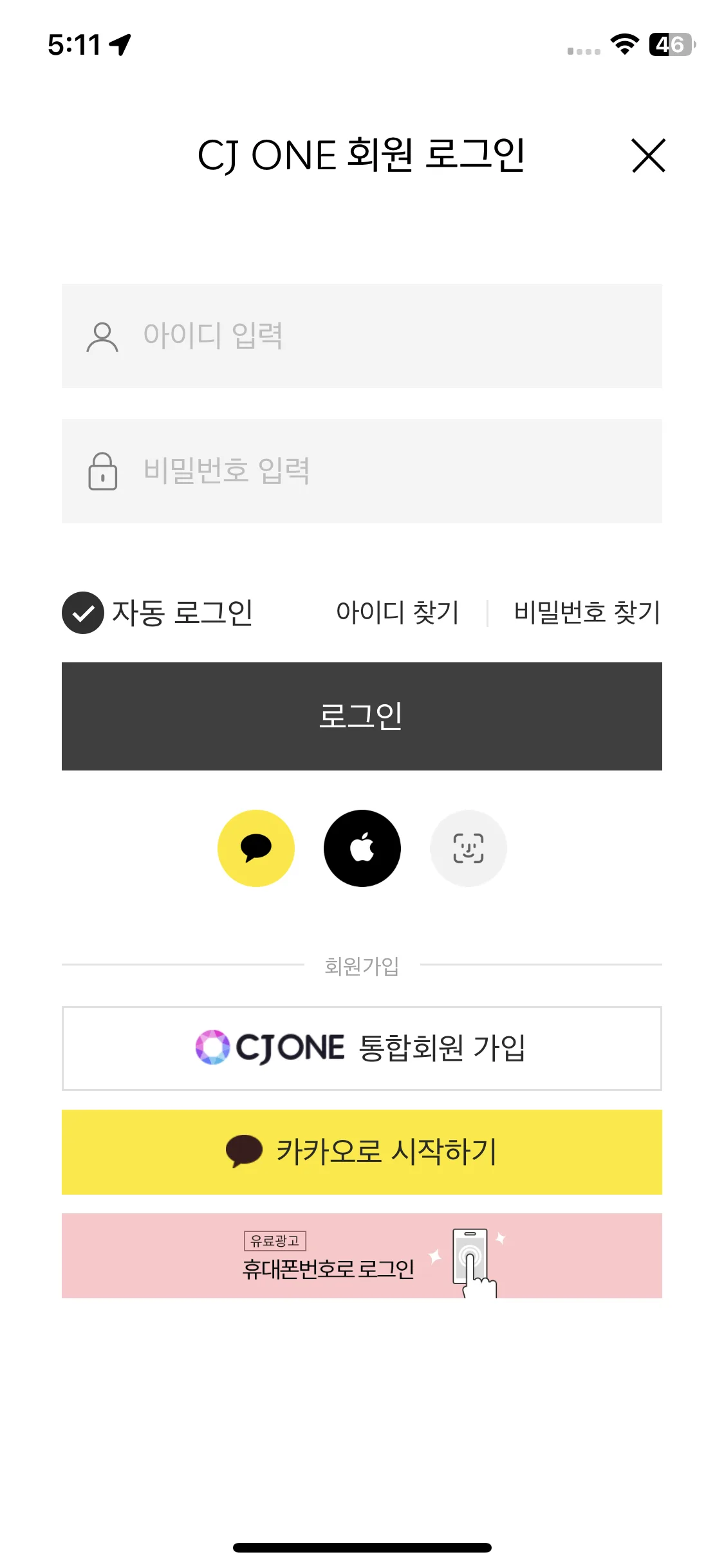Open the 아이디 찾기 link
The image size is (724, 1568).
[397, 612]
